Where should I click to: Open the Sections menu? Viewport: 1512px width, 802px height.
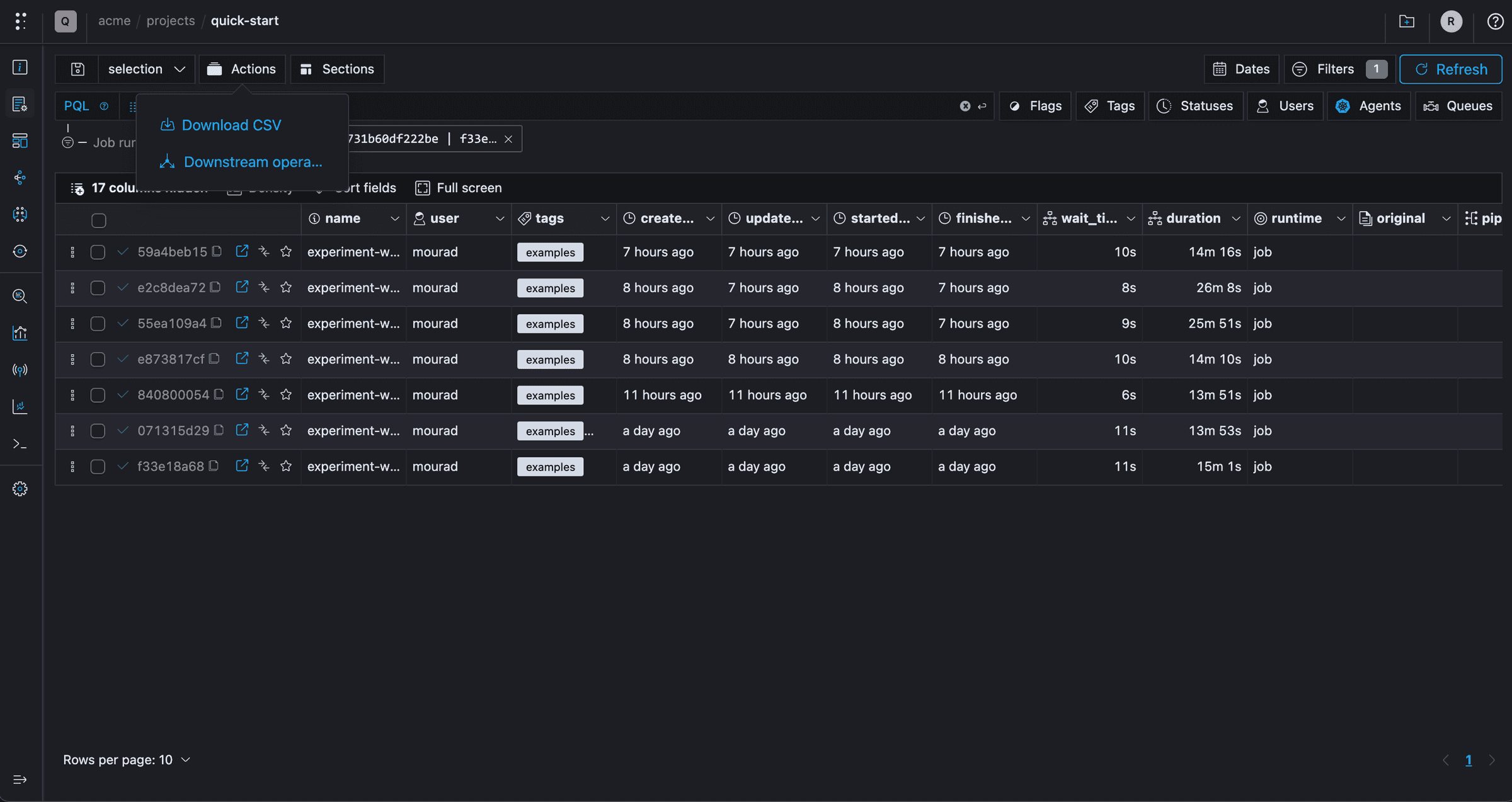(x=337, y=69)
